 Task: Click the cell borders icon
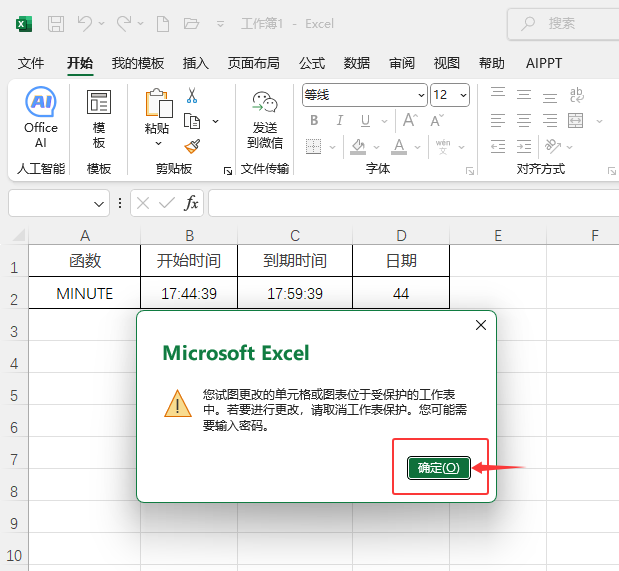(313, 147)
